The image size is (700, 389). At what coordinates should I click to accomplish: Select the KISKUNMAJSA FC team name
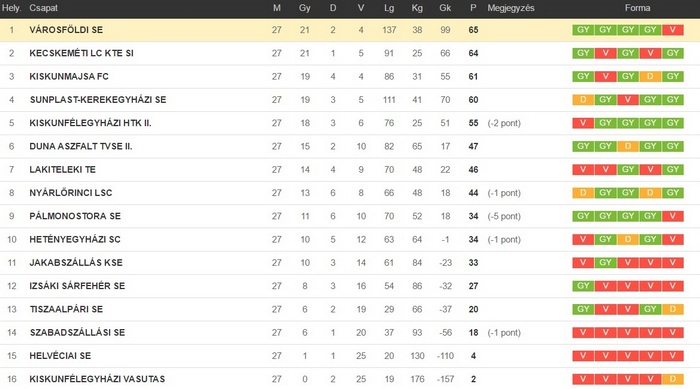click(69, 76)
